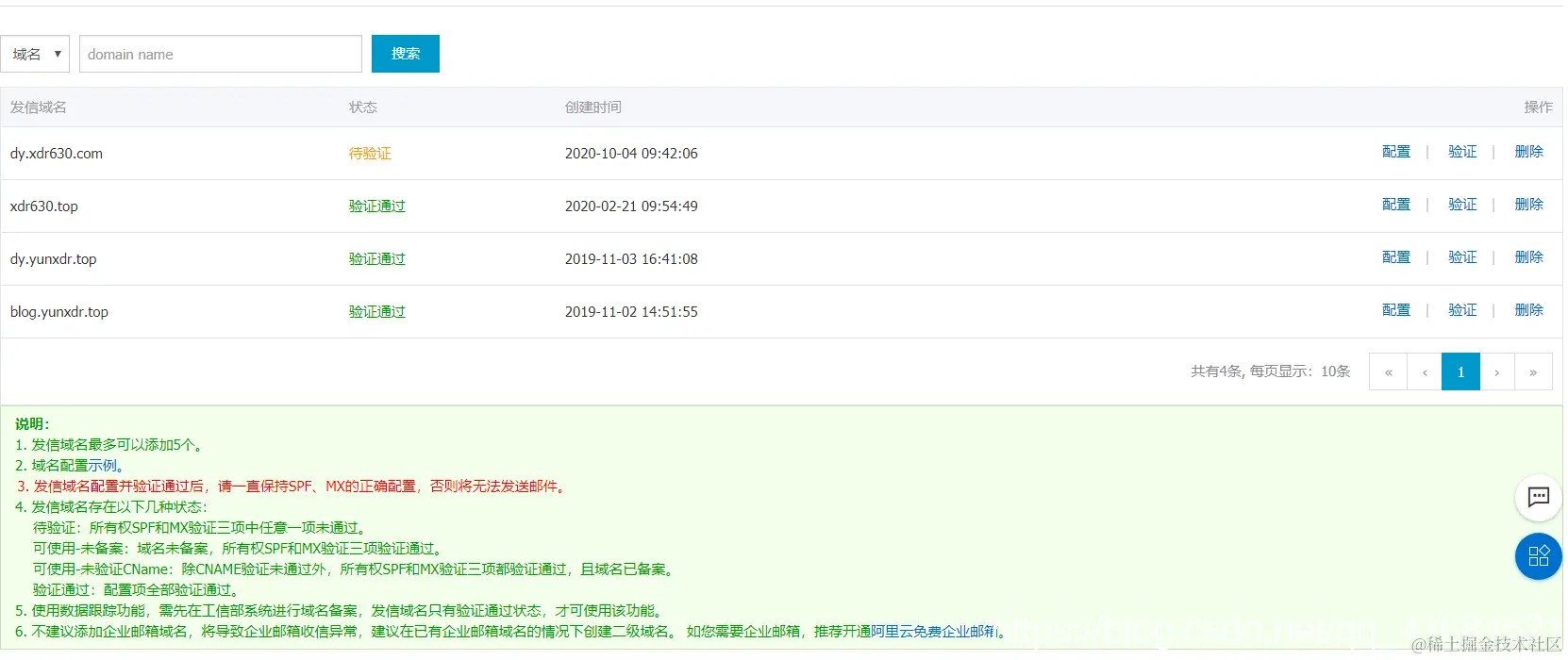Image resolution: width=1568 pixels, height=660 pixels.
Task: Go to first page with « button
Action: tap(1388, 371)
